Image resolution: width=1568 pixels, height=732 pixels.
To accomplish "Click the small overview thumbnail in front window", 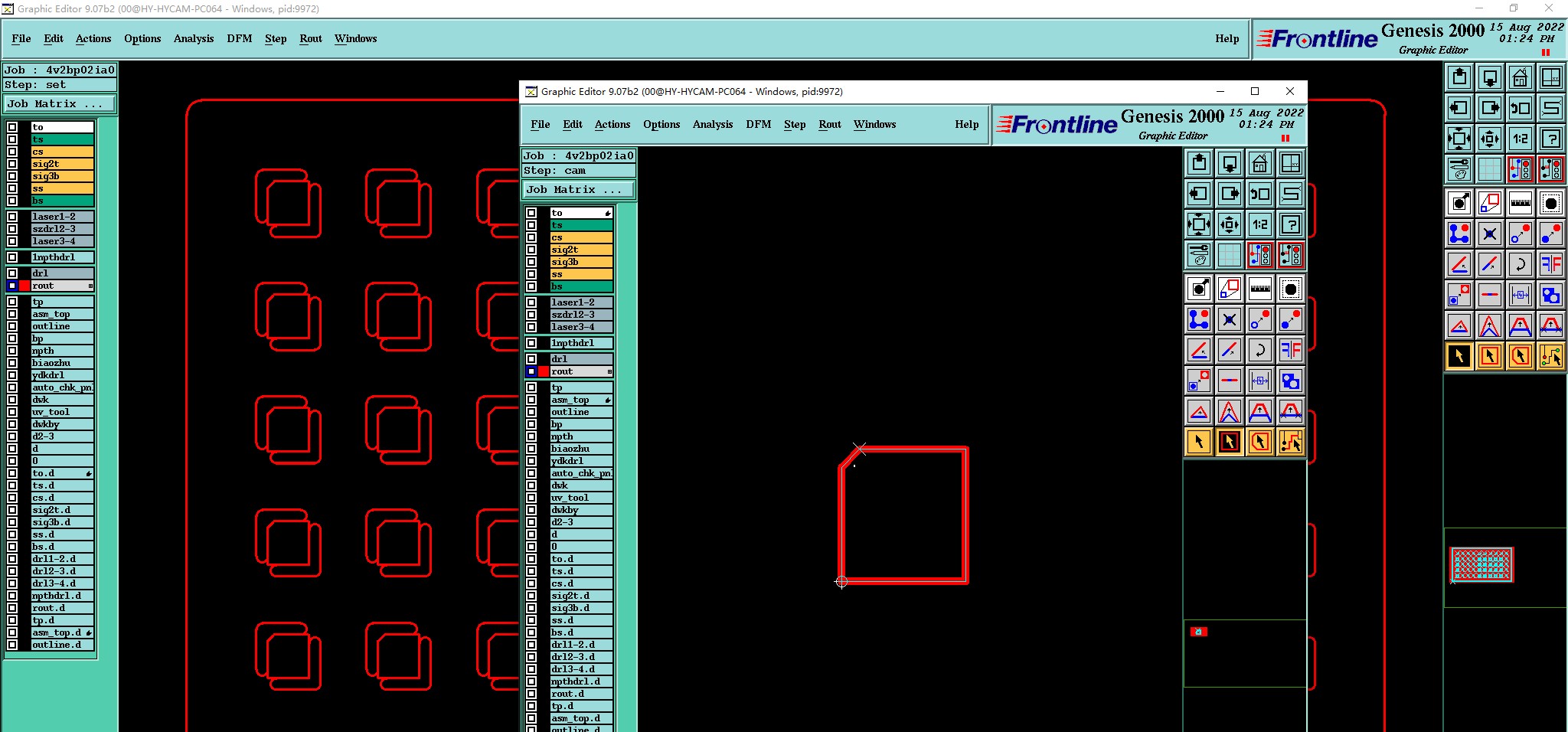I will [1199, 632].
